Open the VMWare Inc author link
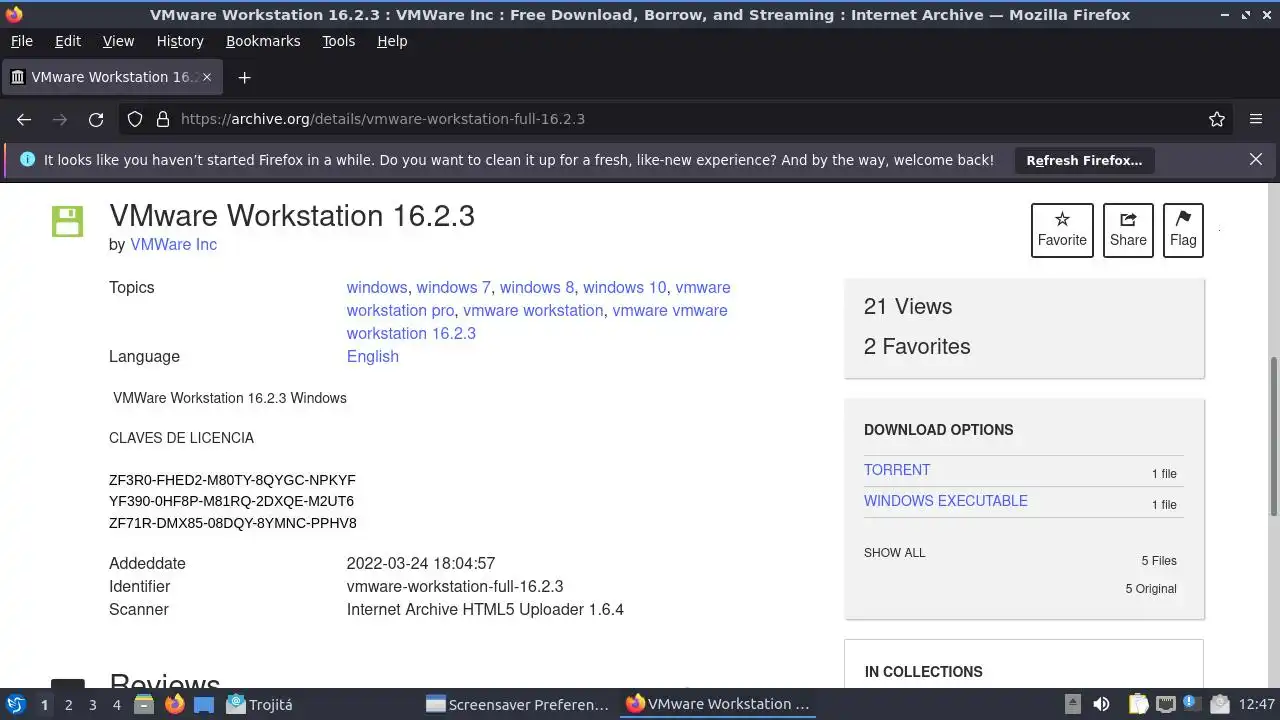The height and width of the screenshot is (720, 1280). coord(173,244)
